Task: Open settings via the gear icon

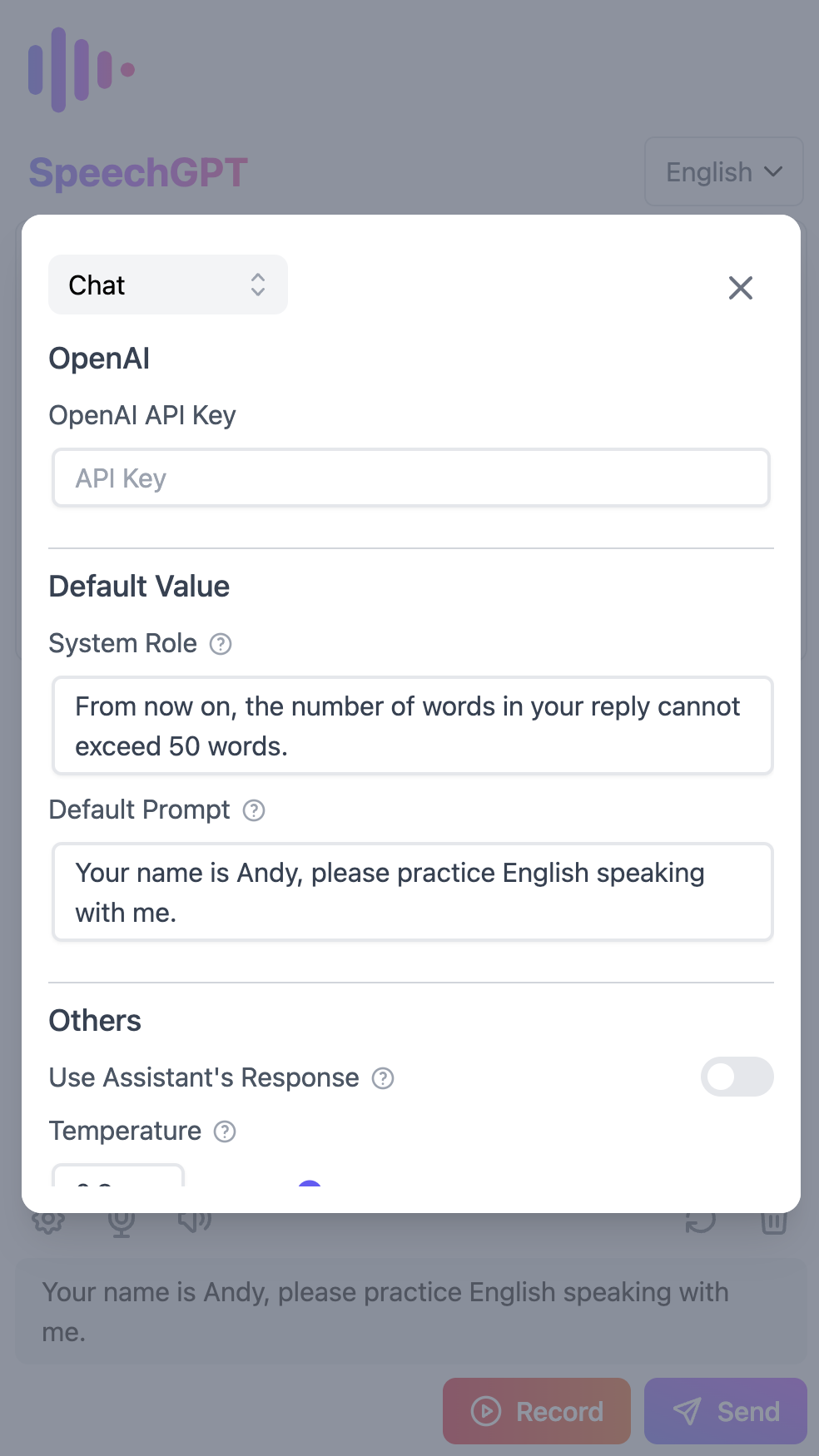Action: coord(48,1221)
